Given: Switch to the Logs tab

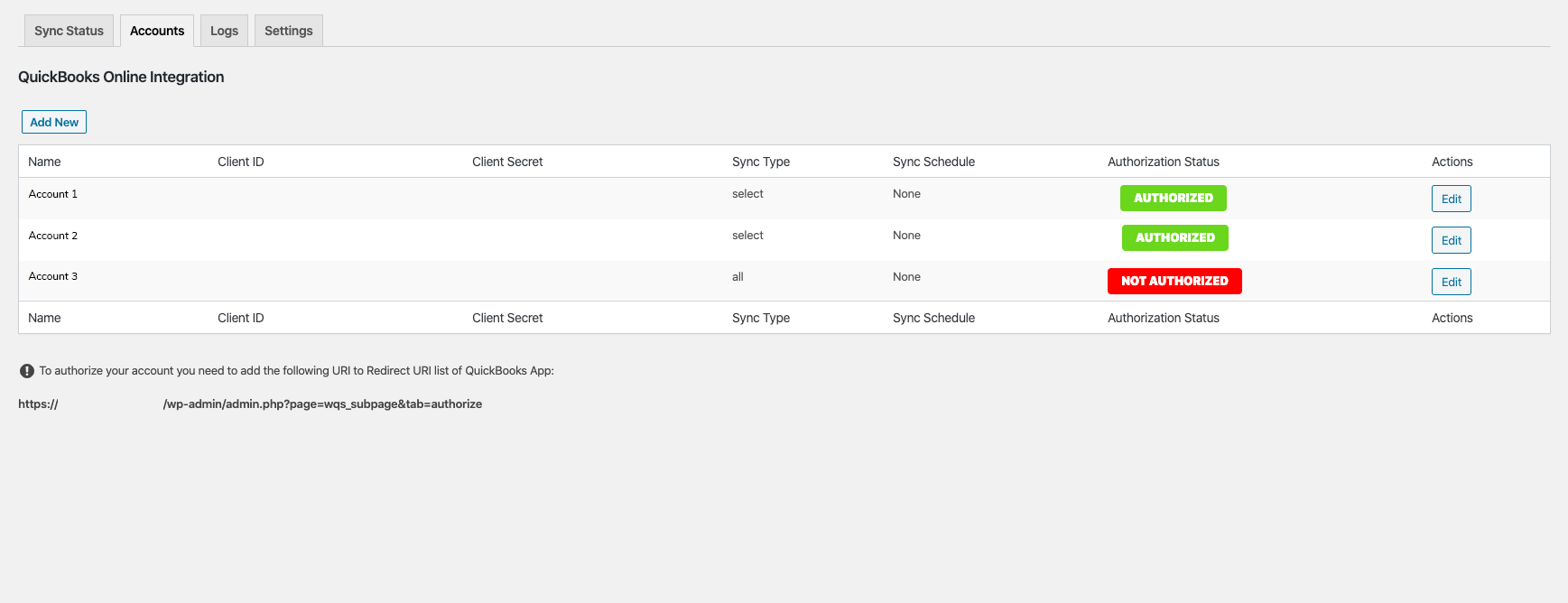Looking at the screenshot, I should [x=224, y=31].
